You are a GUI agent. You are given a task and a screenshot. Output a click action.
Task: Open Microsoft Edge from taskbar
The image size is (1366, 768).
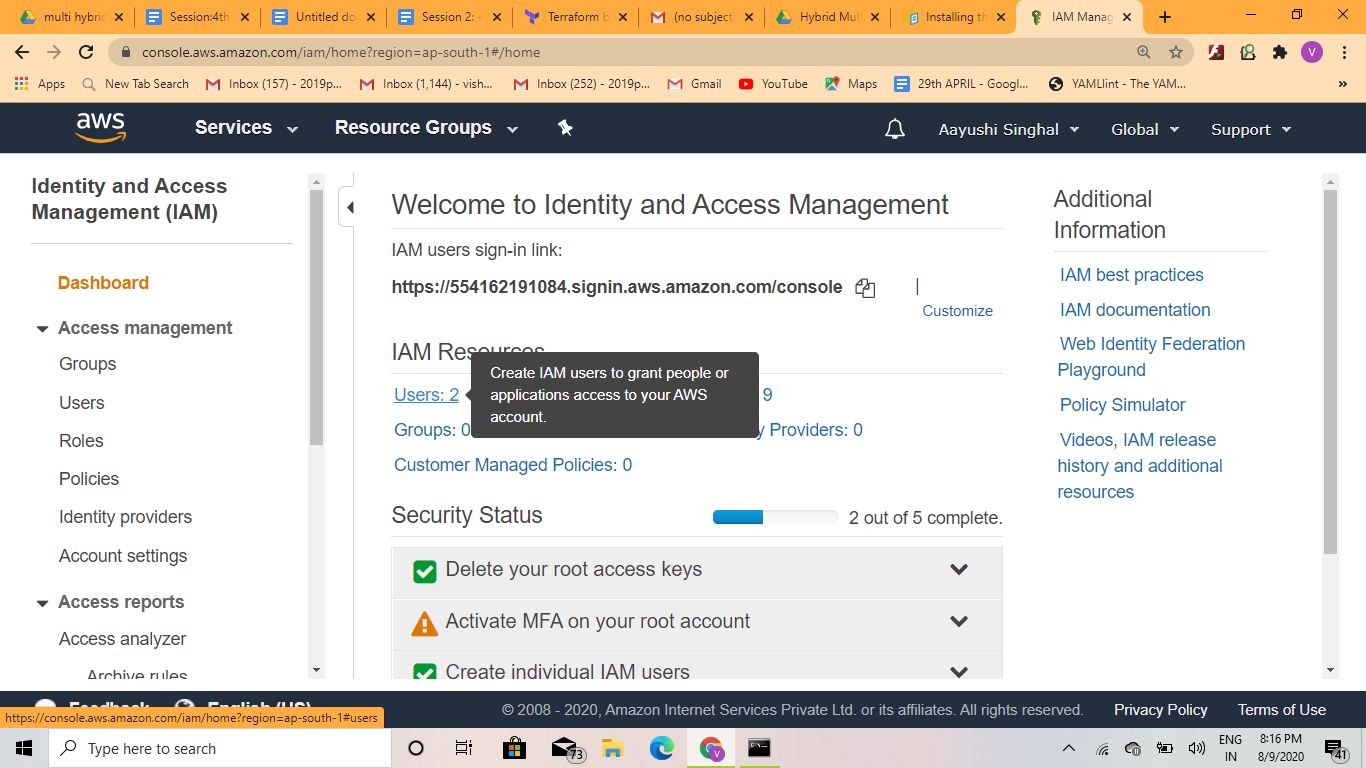pyautogui.click(x=661, y=748)
